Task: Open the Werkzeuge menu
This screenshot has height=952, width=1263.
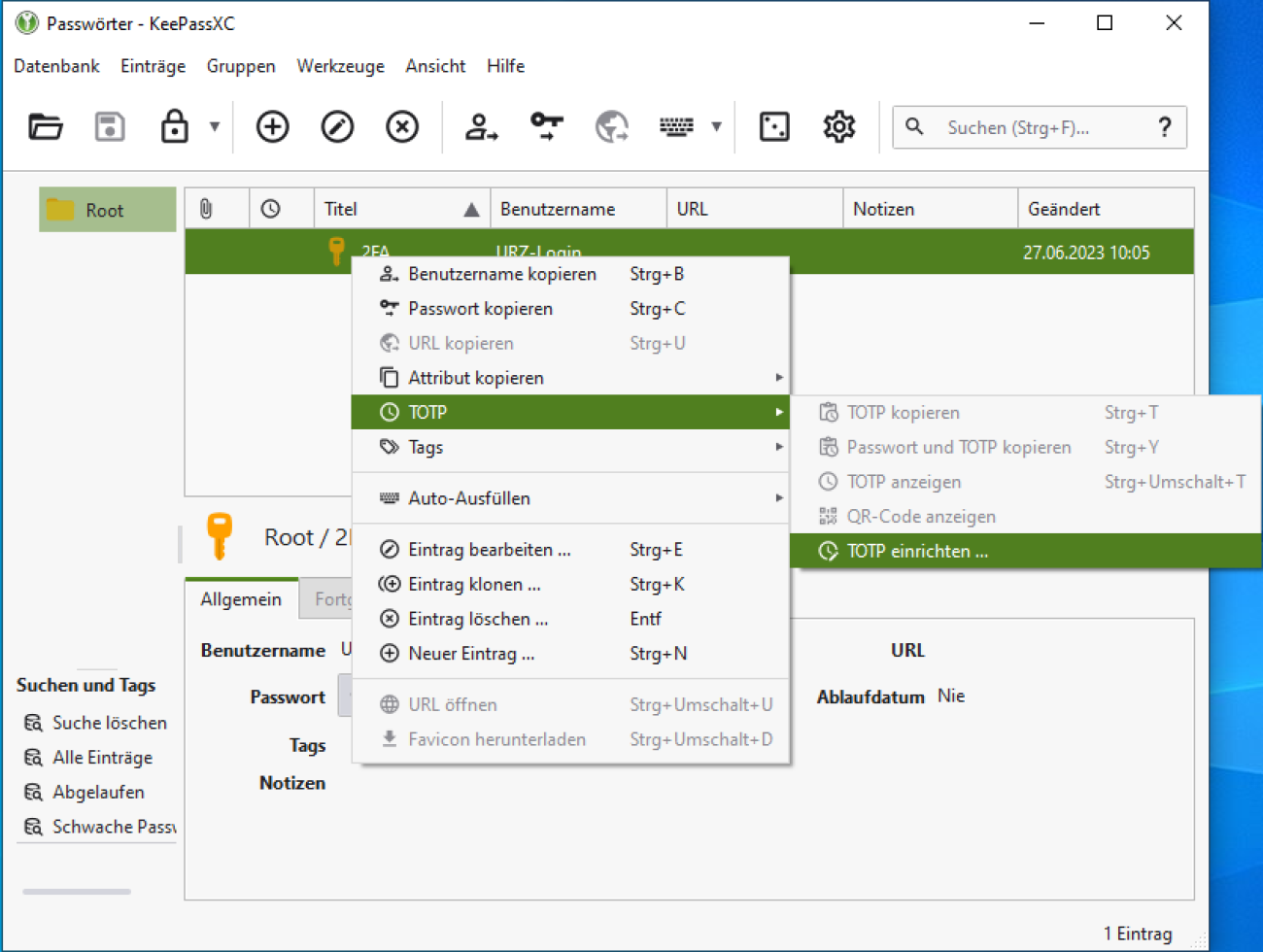Action: click(x=340, y=66)
